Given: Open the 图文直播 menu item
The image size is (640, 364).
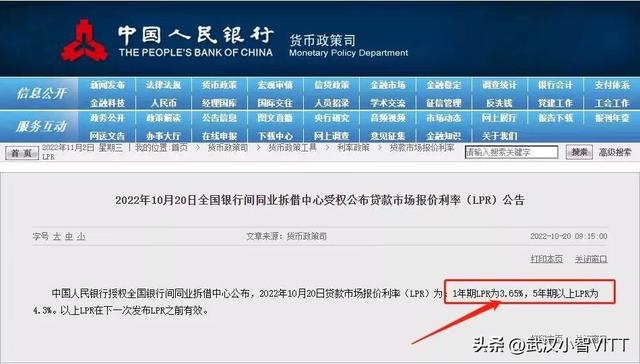Looking at the screenshot, I should pyautogui.click(x=275, y=118).
